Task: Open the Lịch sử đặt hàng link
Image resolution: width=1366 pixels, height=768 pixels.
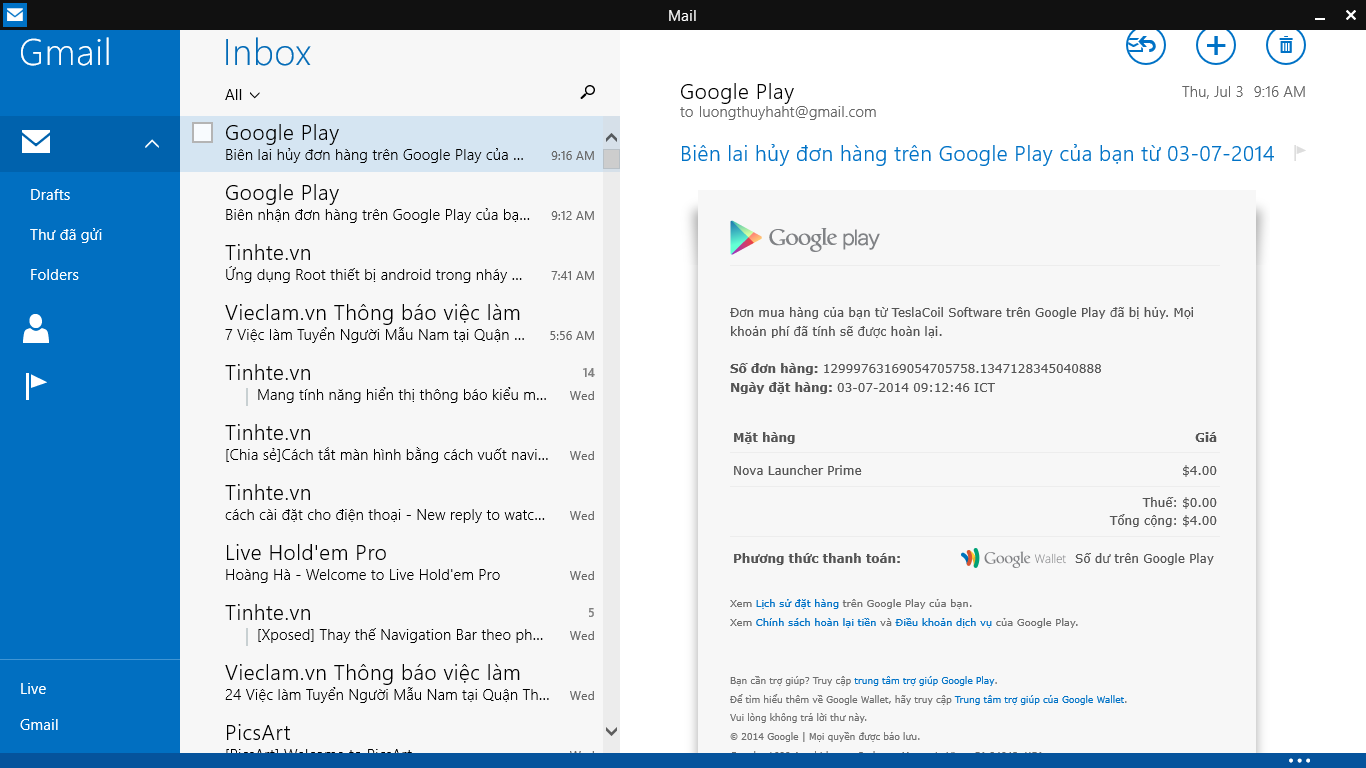Action: 797,604
